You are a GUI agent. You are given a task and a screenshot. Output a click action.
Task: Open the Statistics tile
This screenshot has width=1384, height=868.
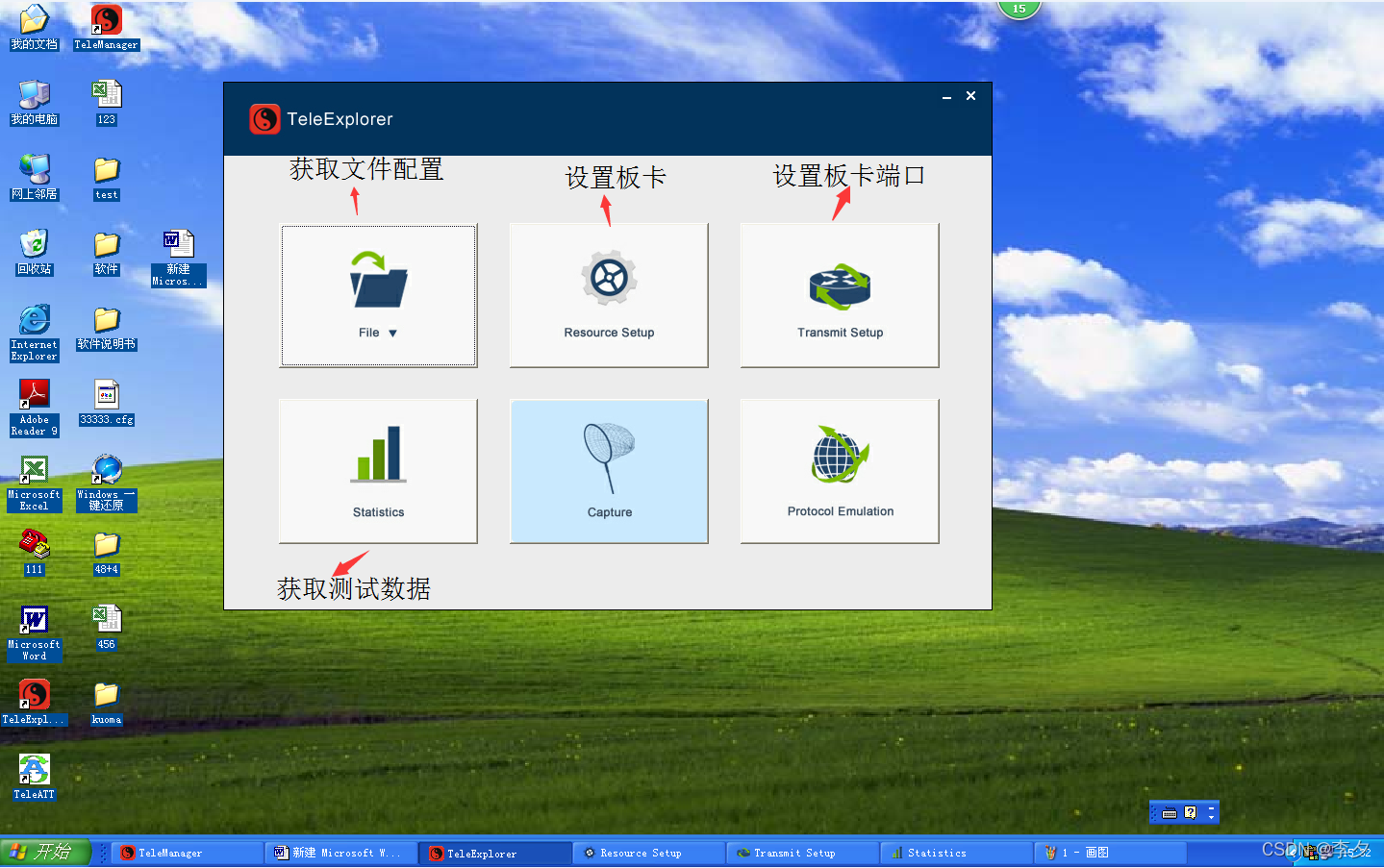[378, 471]
